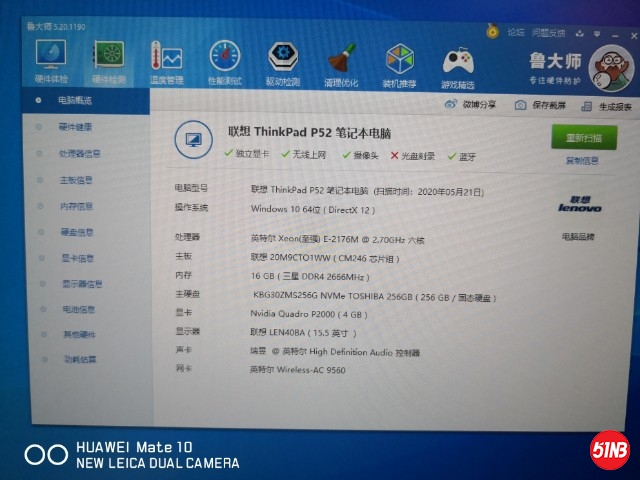Viewport: 640px width, 480px height.
Task: Open the 游戏精选 gamepad icon
Action: pyautogui.click(x=458, y=60)
